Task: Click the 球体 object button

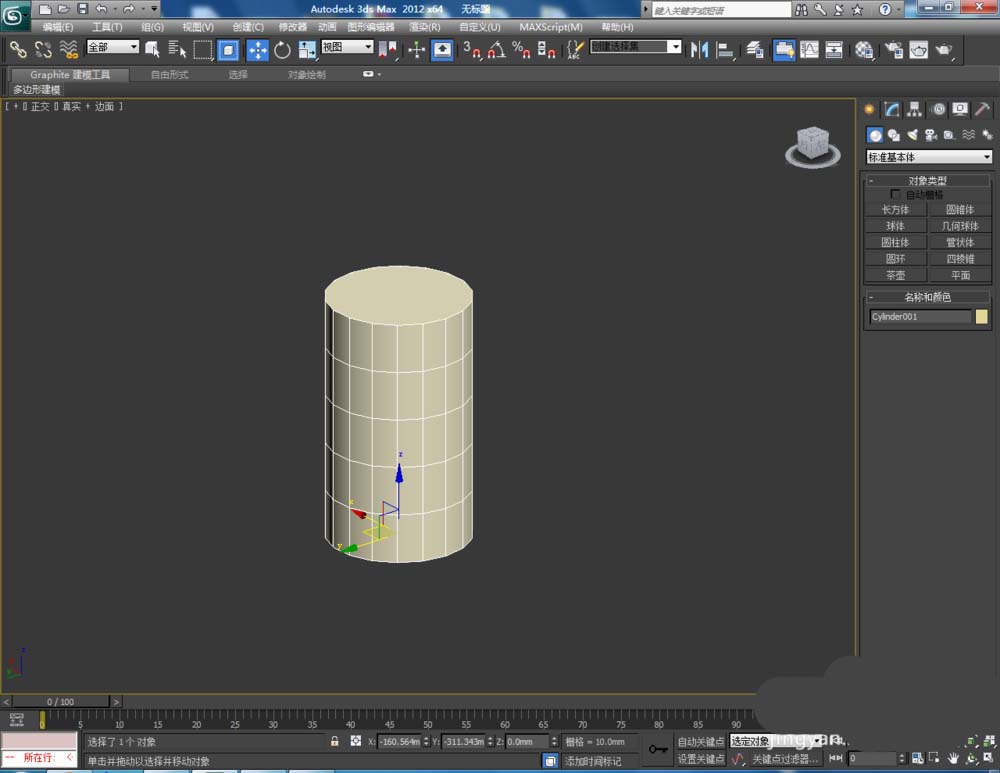Action: (x=895, y=226)
